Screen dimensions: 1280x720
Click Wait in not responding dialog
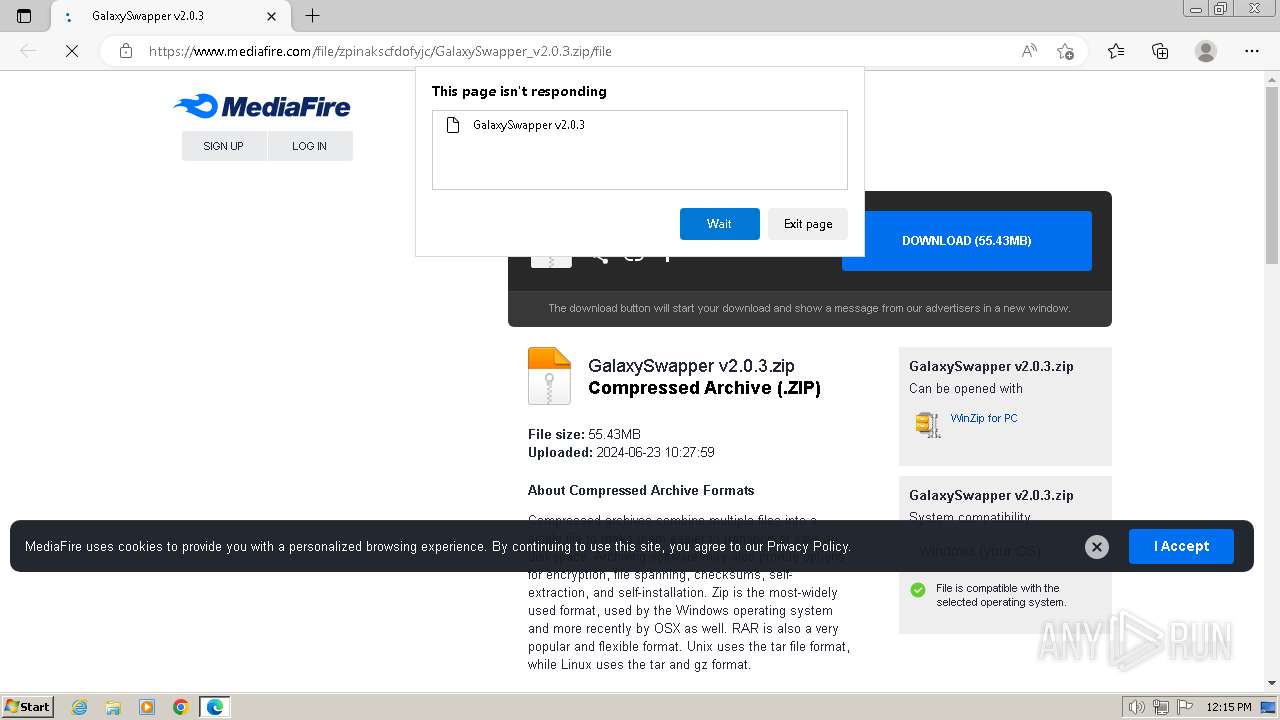pyautogui.click(x=719, y=224)
